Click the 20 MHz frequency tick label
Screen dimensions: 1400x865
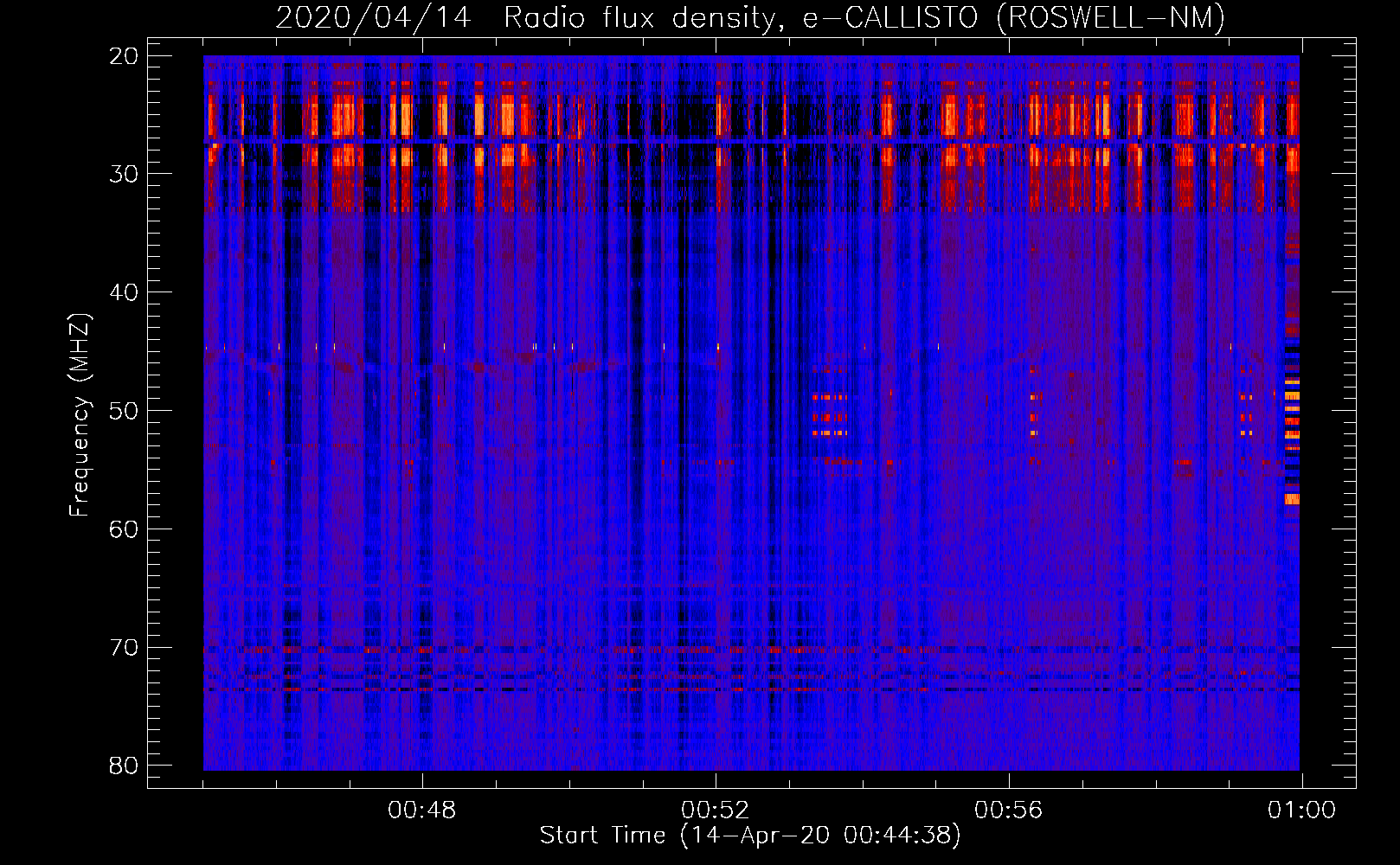tap(125, 56)
